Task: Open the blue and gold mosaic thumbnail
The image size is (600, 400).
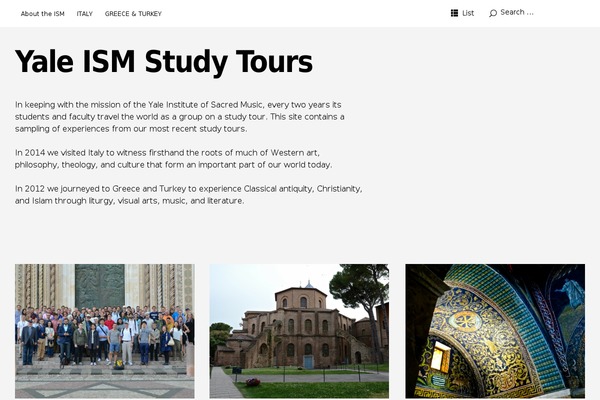Action: (495, 331)
